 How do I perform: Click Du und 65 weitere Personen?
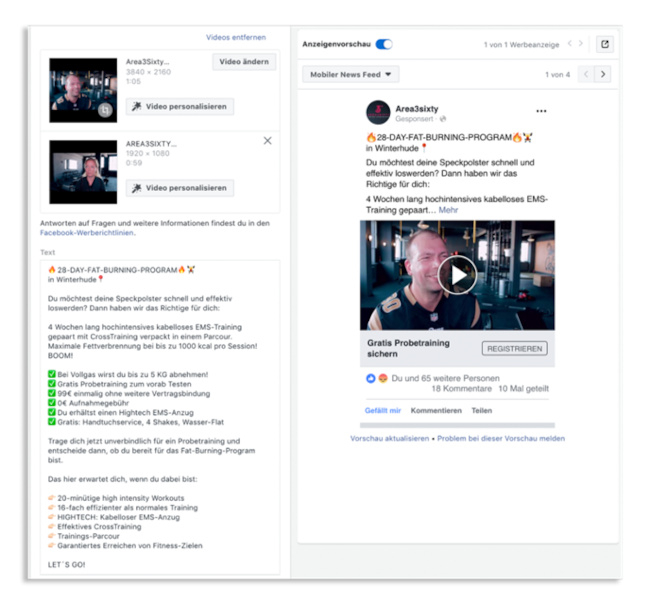click(445, 378)
